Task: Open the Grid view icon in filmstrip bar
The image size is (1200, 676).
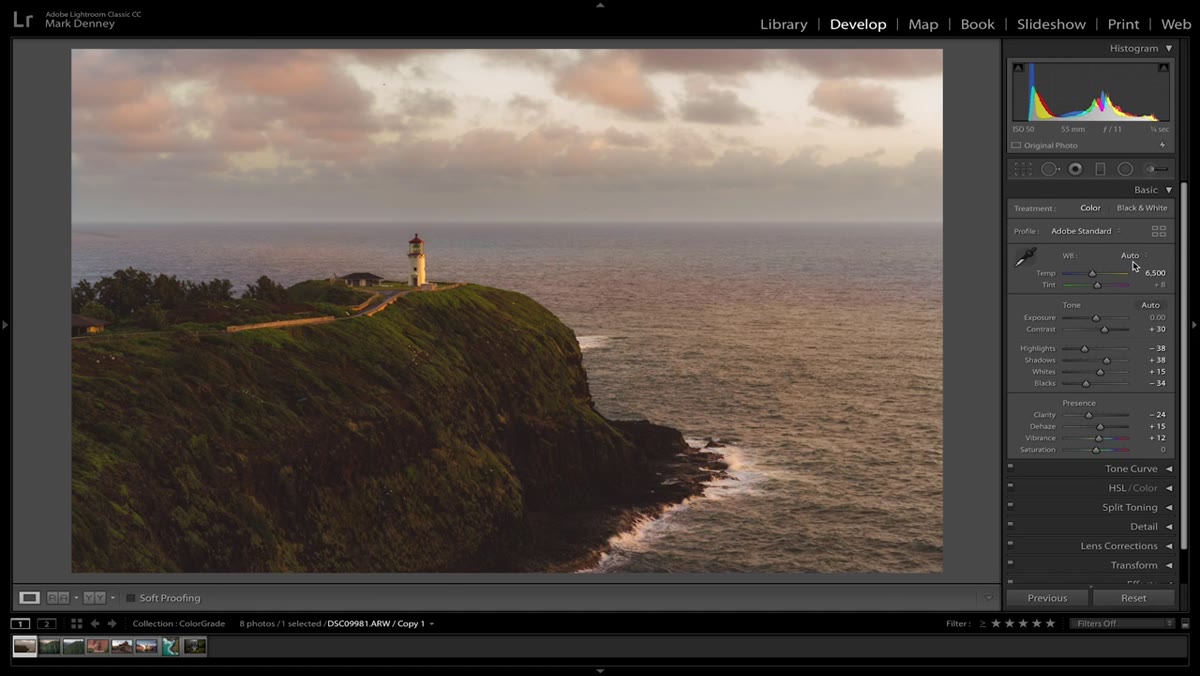Action: click(77, 624)
